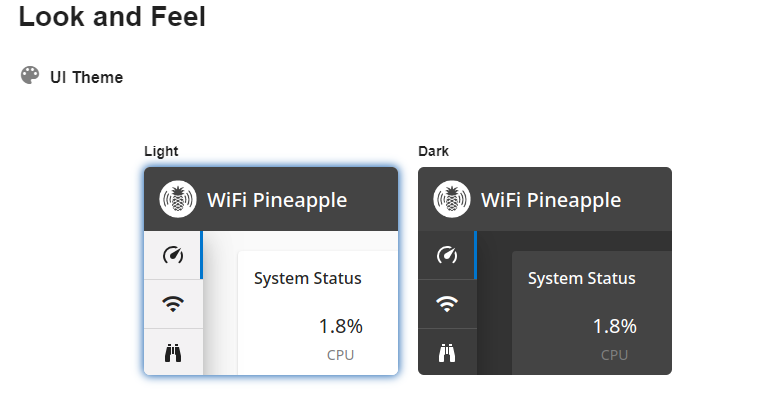Click the WiFi signal icon in Light preview
The image size is (780, 417).
[x=173, y=304]
